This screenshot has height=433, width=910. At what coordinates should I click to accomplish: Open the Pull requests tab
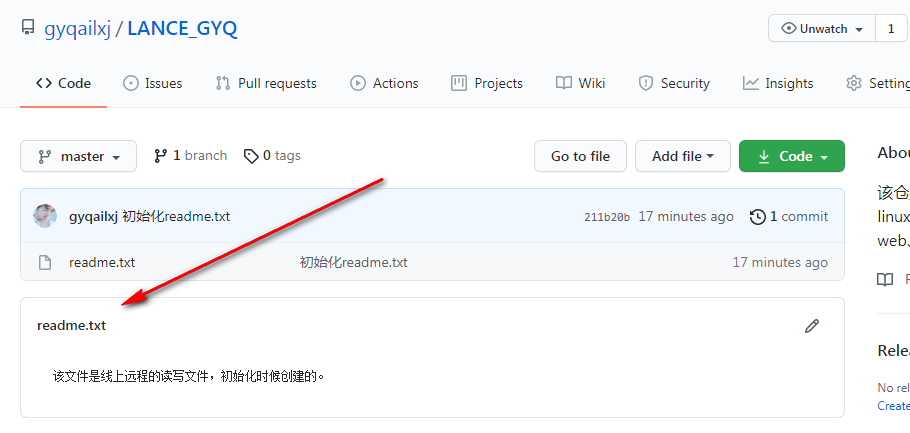click(266, 84)
